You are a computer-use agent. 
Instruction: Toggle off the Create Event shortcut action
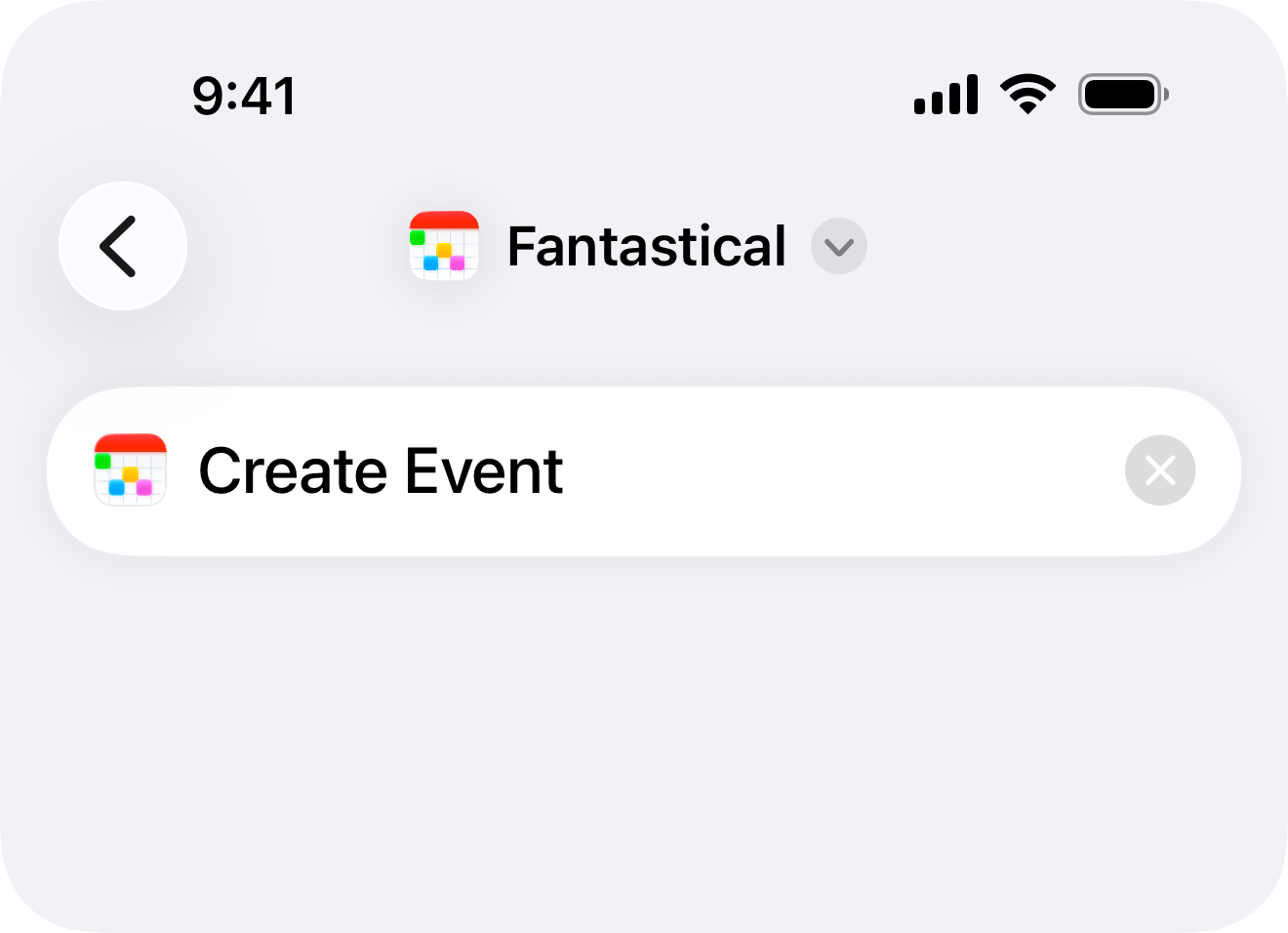[x=1159, y=470]
